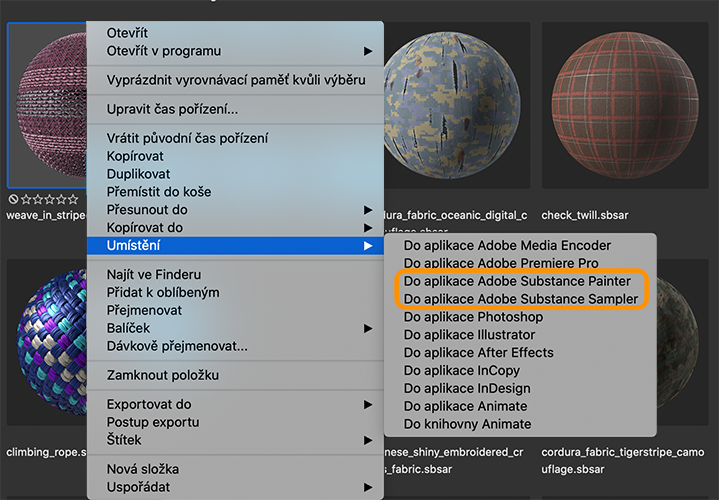Click 'Přidat k oblíbeným' menu item
Image resolution: width=719 pixels, height=500 pixels.
point(163,292)
